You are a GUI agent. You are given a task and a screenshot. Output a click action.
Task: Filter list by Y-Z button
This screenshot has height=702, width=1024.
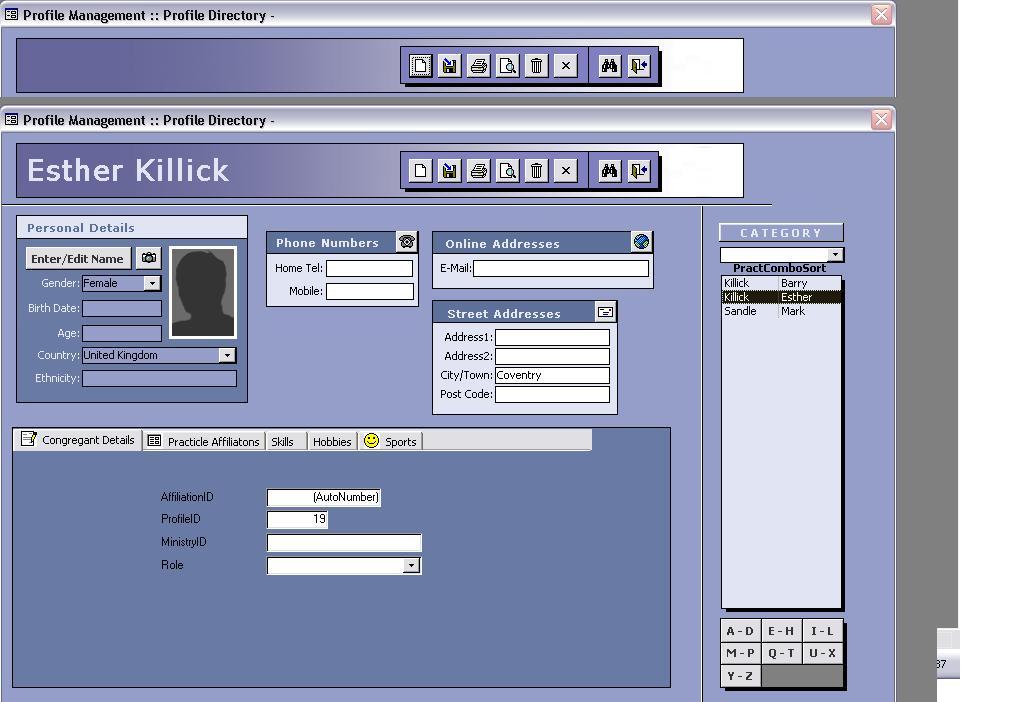[x=741, y=676]
